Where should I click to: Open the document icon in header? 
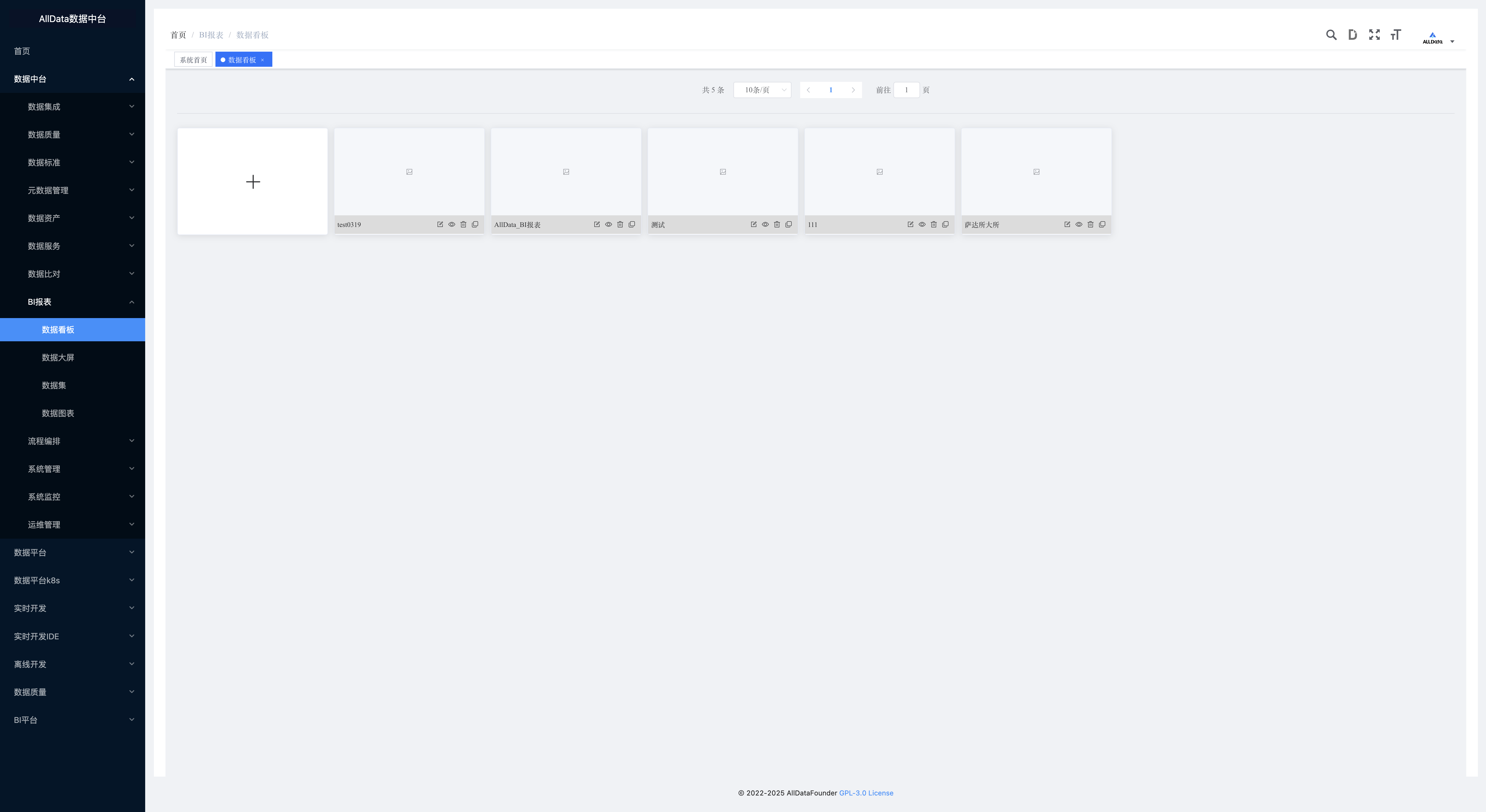(1352, 35)
